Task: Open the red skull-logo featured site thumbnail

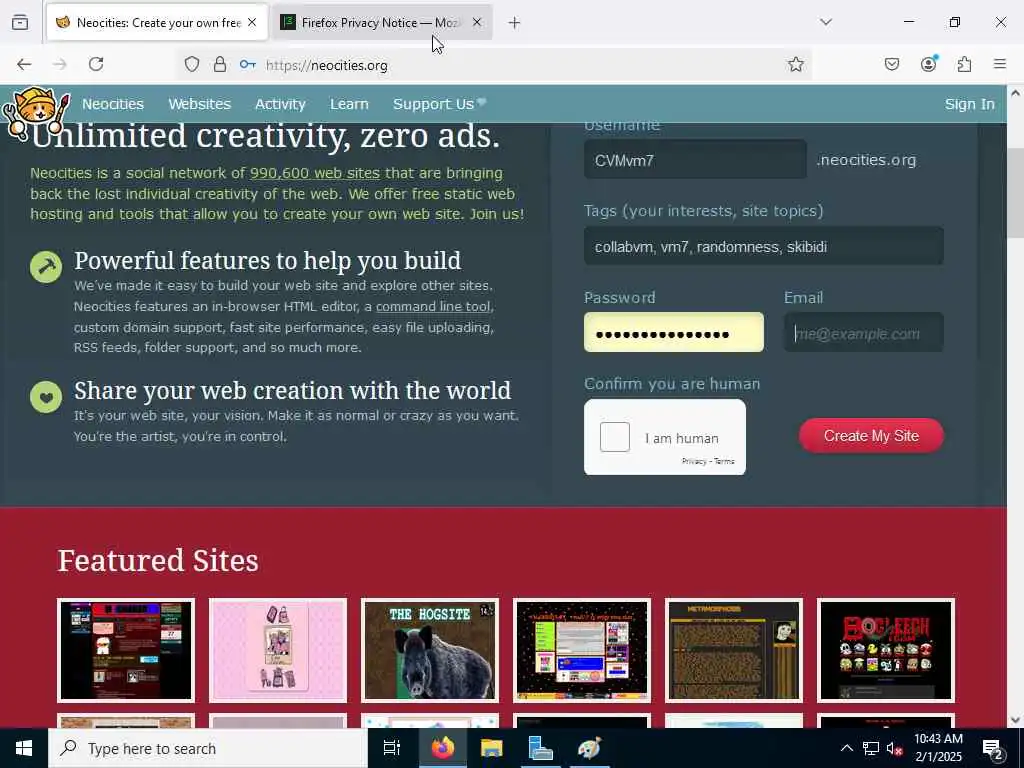Action: (886, 650)
